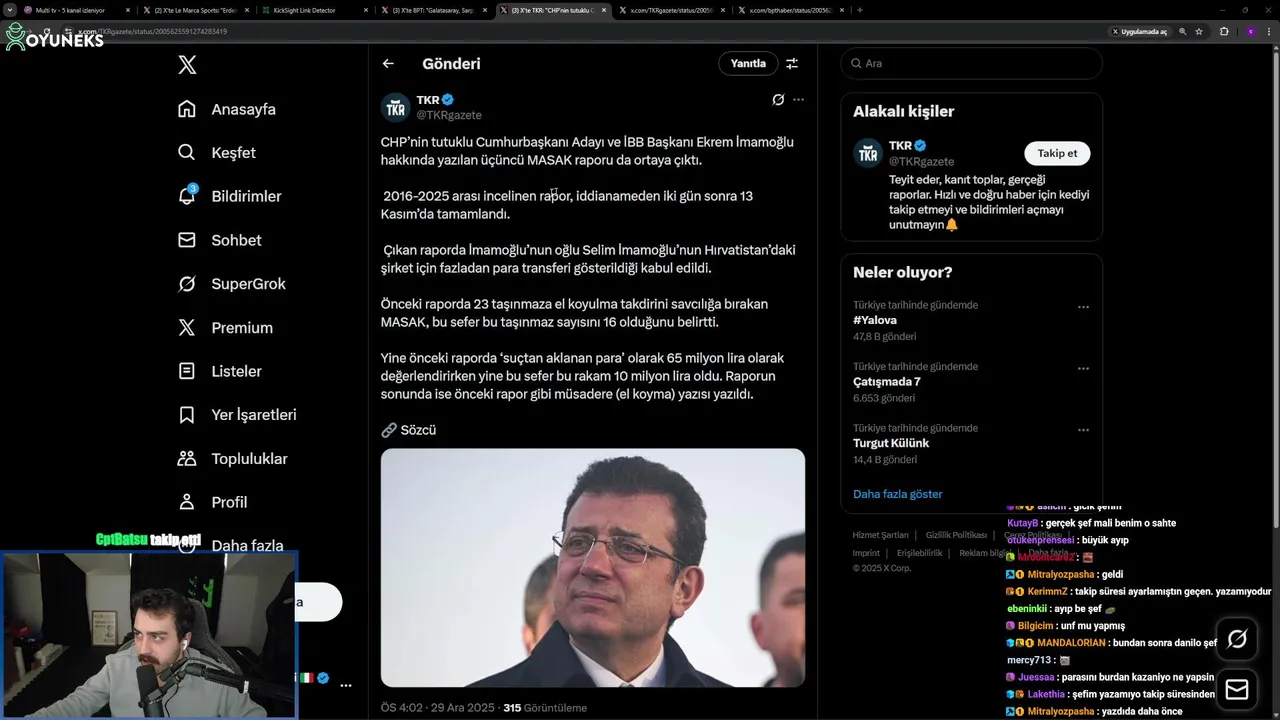Open the Sohbet envelope icon

187,240
